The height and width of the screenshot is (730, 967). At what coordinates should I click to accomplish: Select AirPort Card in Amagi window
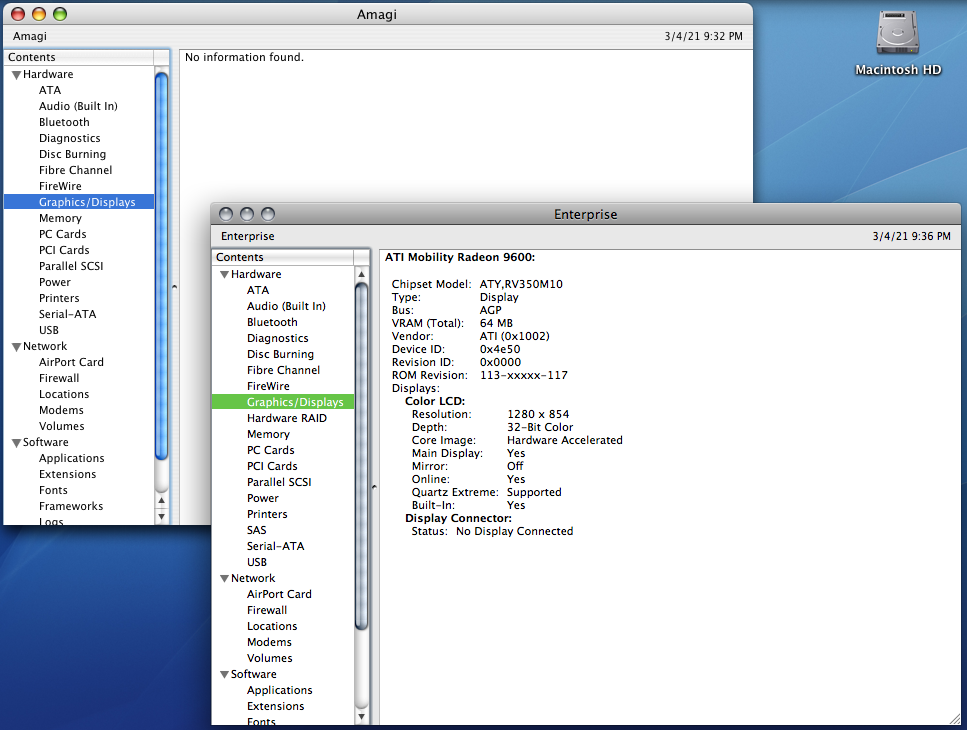coord(72,363)
